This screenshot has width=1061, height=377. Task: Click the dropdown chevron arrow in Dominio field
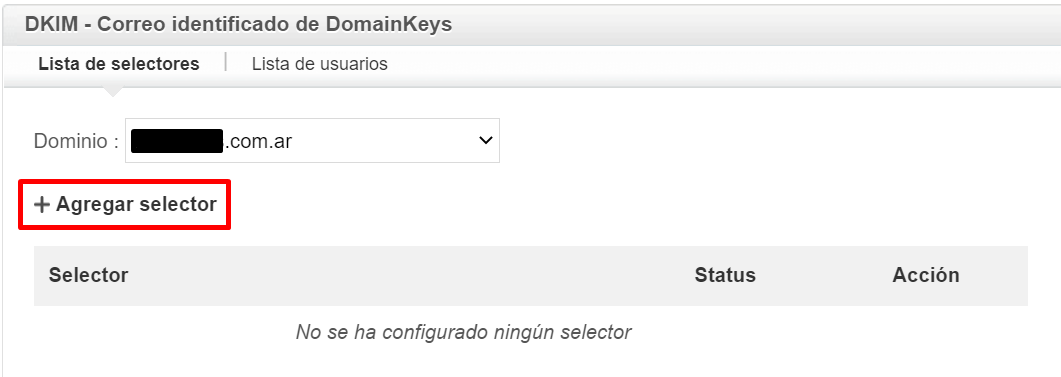click(484, 141)
